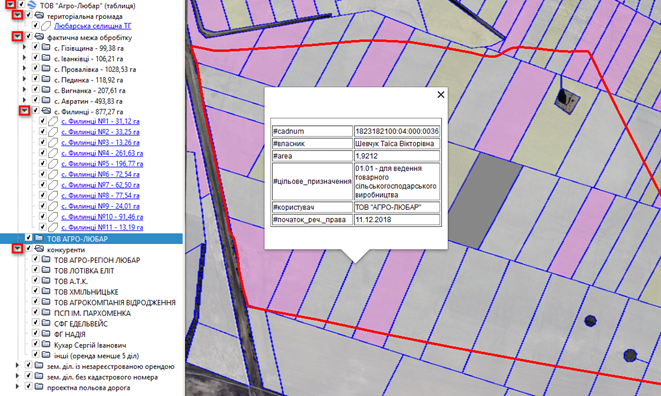This screenshot has height=396, width=661.
Task: Click folder icon of ТОВ А.Т.К.
Action: coord(46,280)
